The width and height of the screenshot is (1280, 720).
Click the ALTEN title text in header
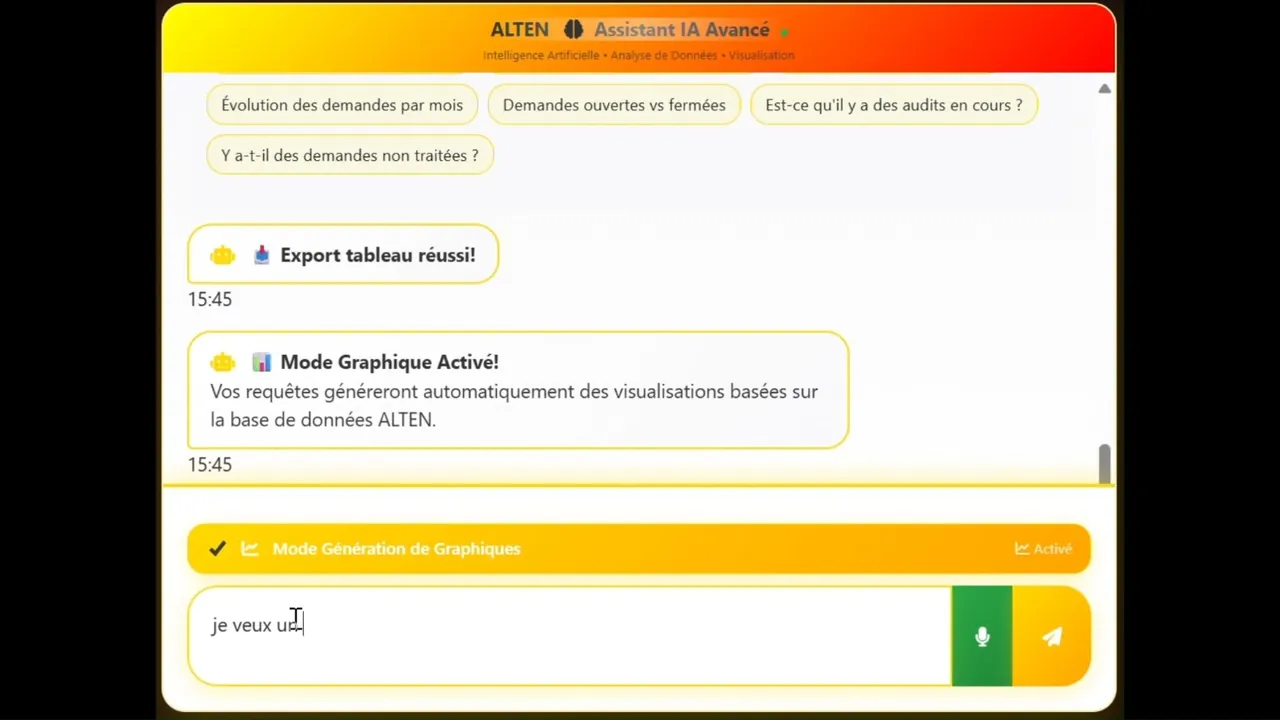coord(520,30)
